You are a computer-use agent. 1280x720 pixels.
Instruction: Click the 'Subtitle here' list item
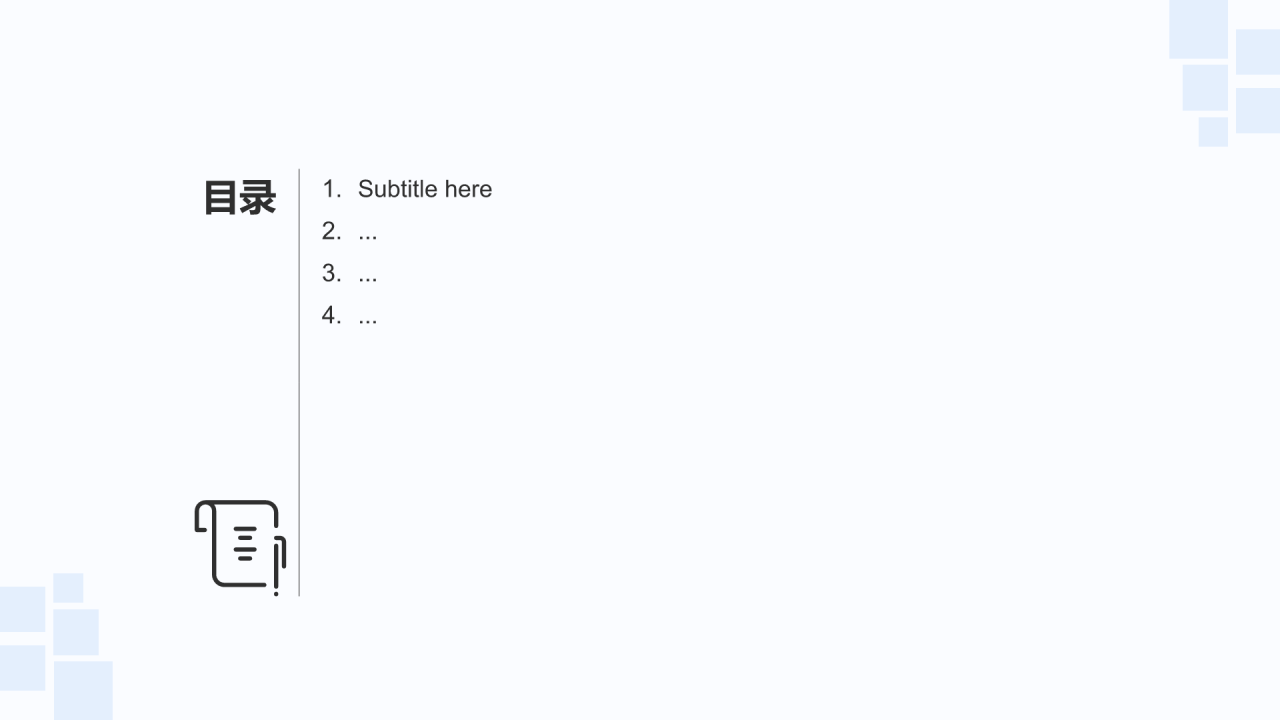pyautogui.click(x=425, y=189)
